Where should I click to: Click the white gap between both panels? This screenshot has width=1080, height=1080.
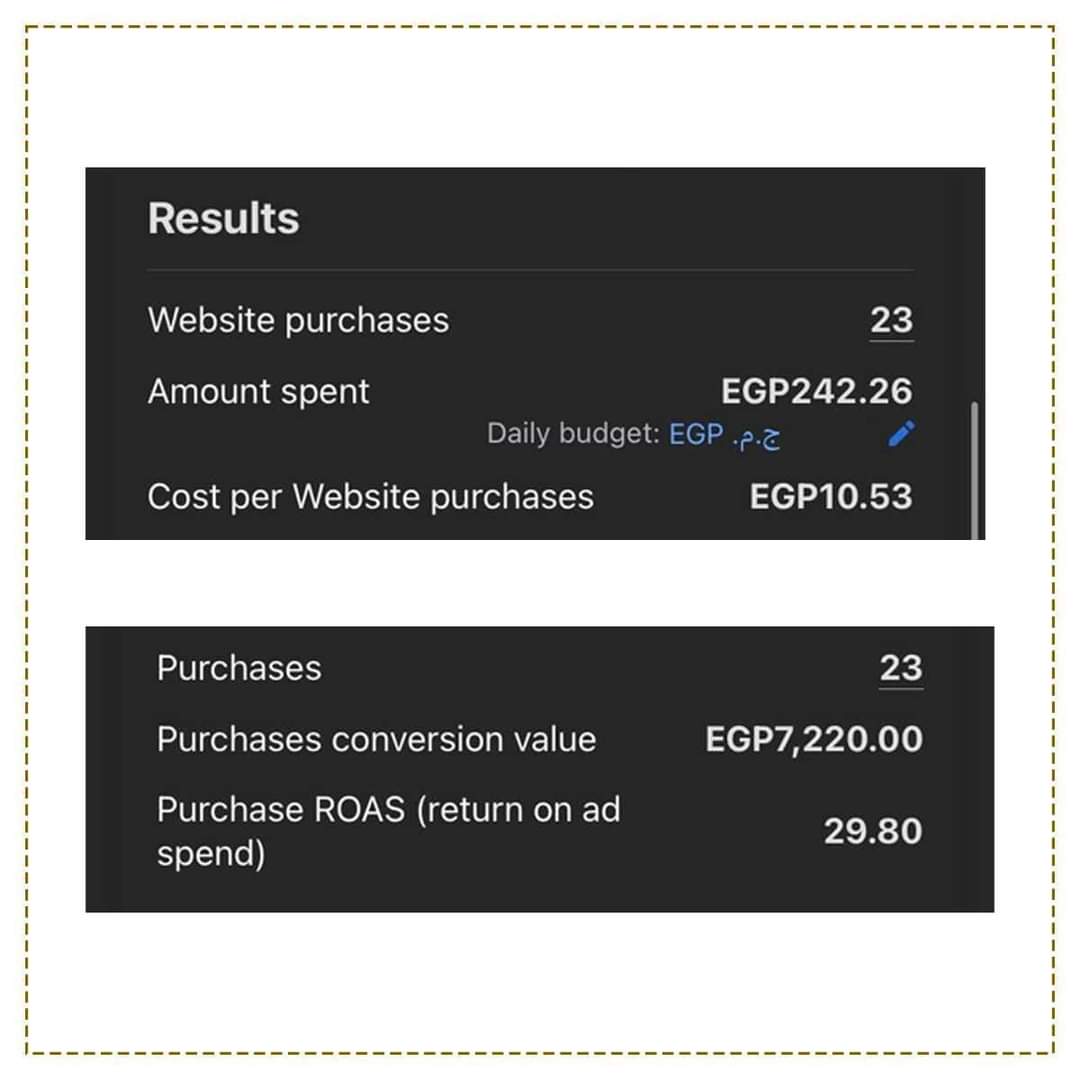click(539, 583)
